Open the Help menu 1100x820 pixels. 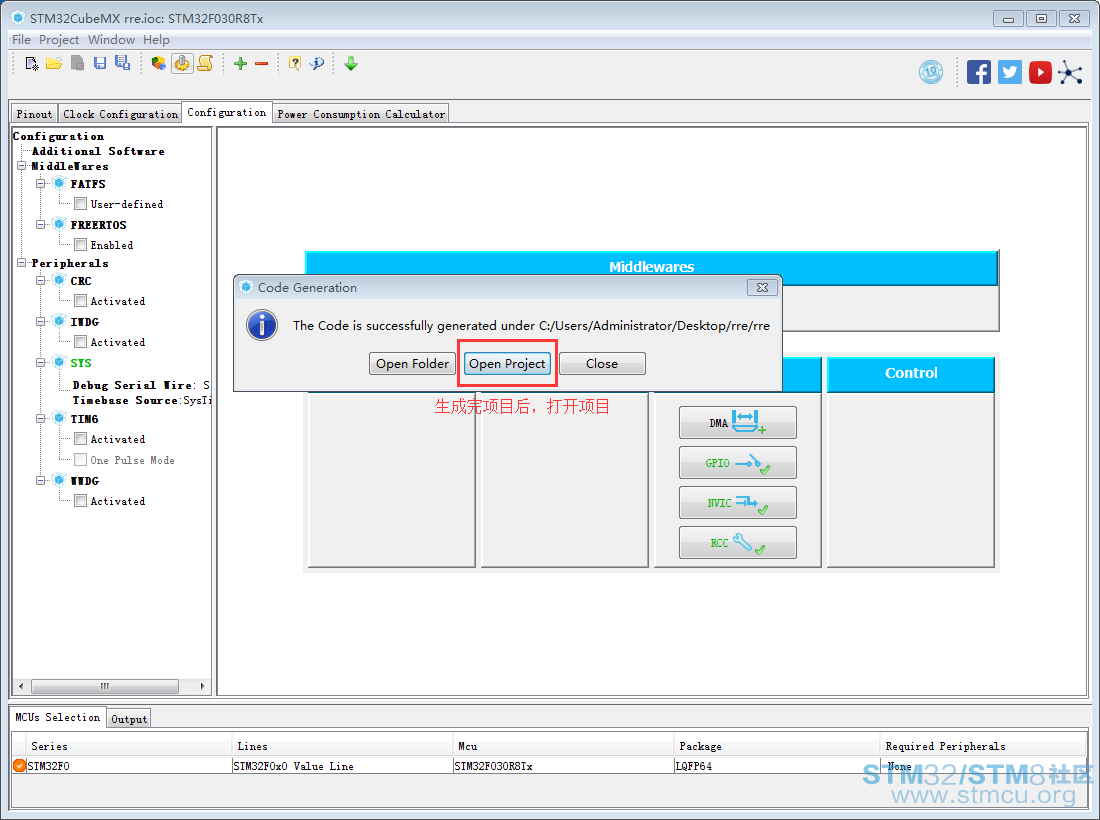point(156,39)
